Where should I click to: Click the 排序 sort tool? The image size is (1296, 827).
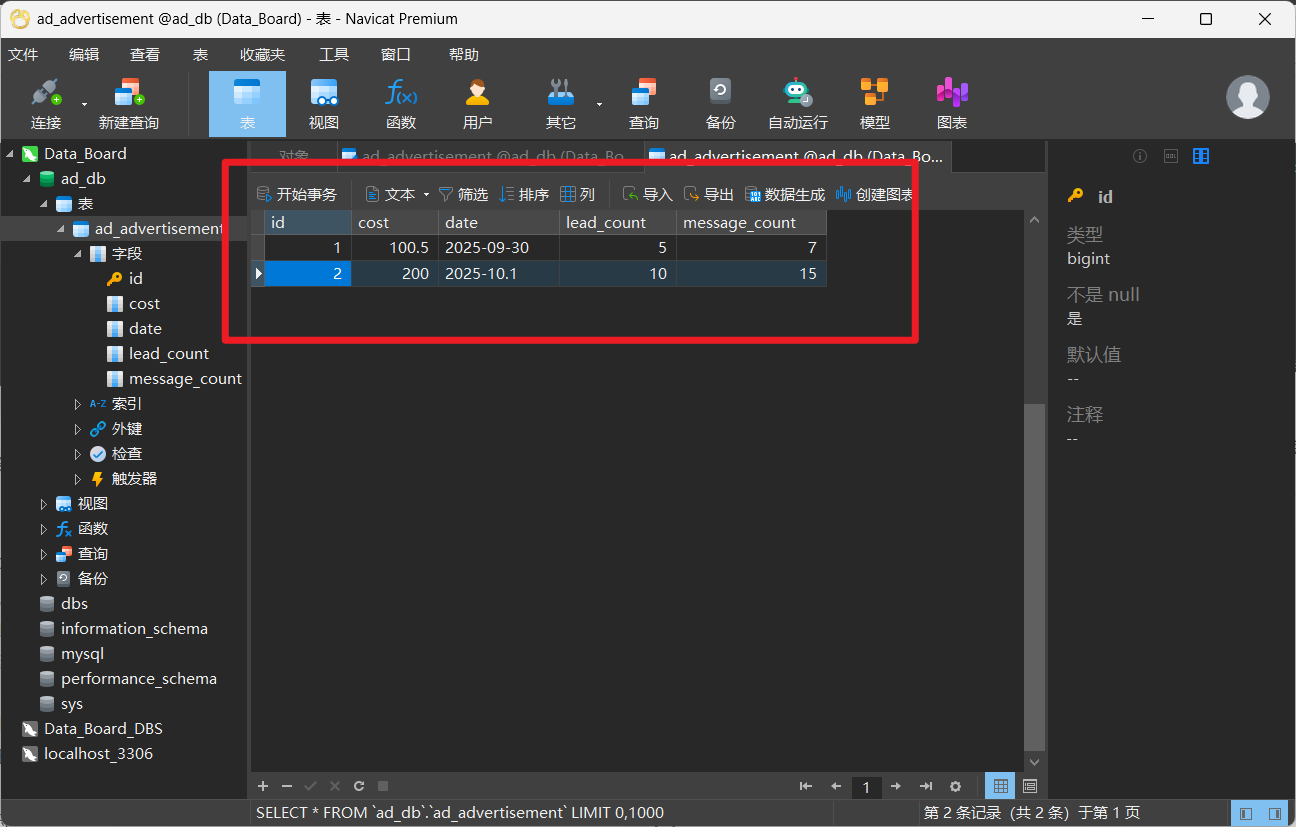click(x=524, y=194)
